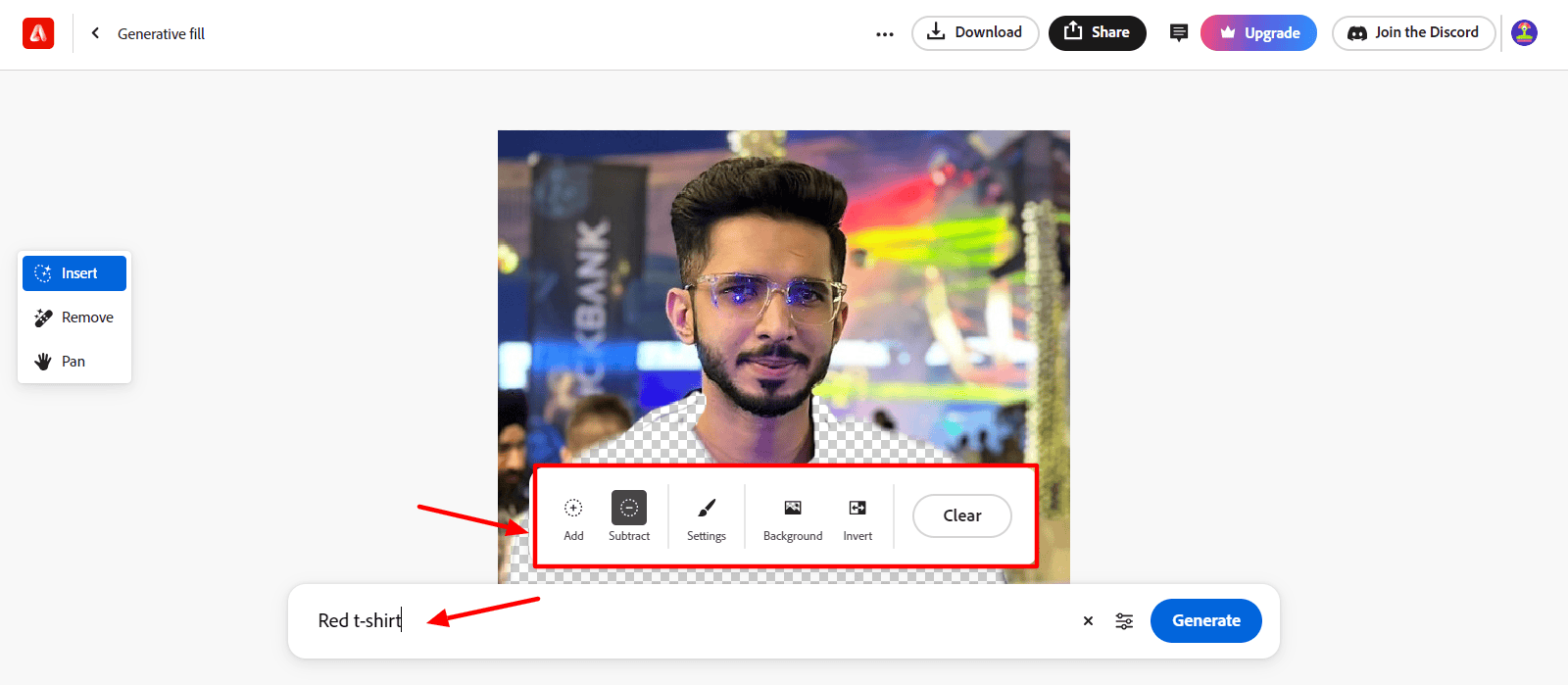
Task: Open brush Settings
Action: click(707, 516)
